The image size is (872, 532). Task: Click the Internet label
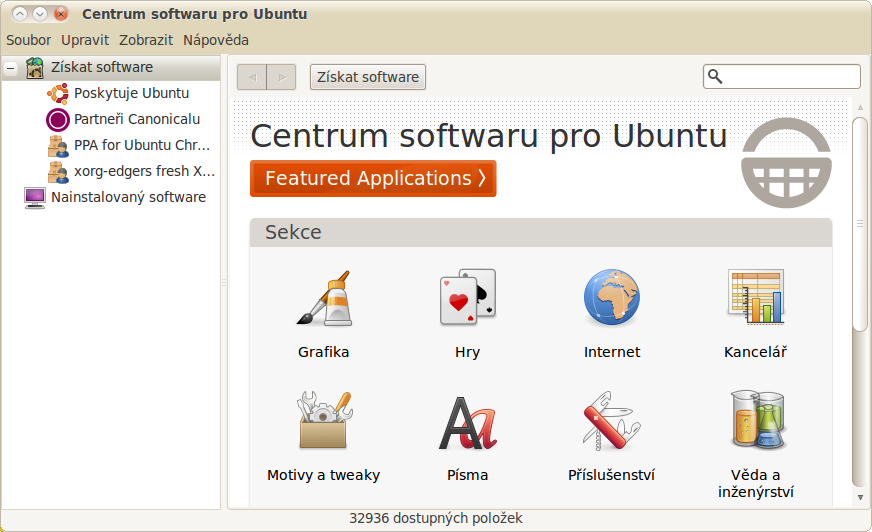[x=612, y=352]
